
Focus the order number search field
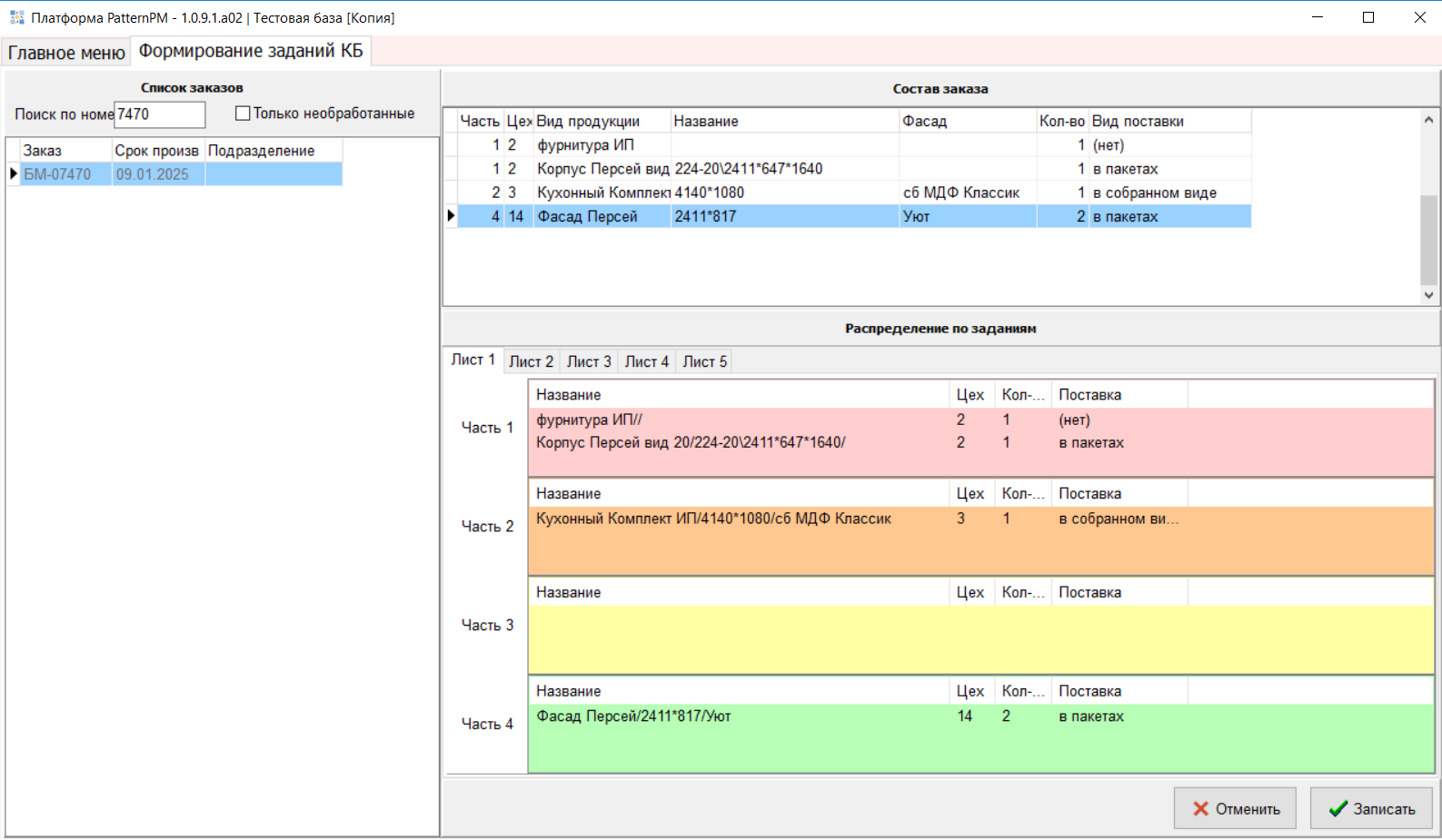click(159, 114)
